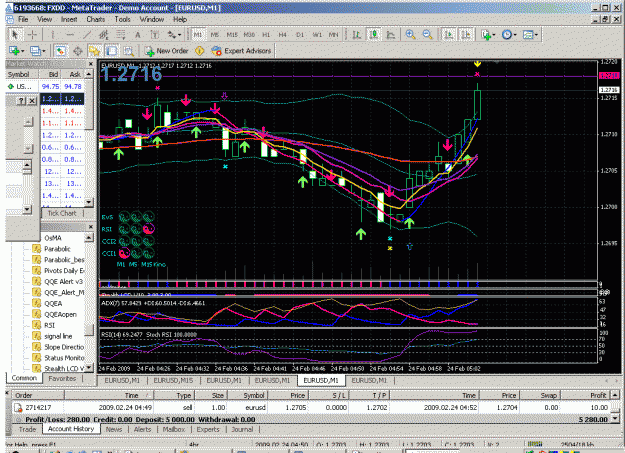Close the Navigator panel
This screenshot has width=625, height=453.
tap(90, 227)
